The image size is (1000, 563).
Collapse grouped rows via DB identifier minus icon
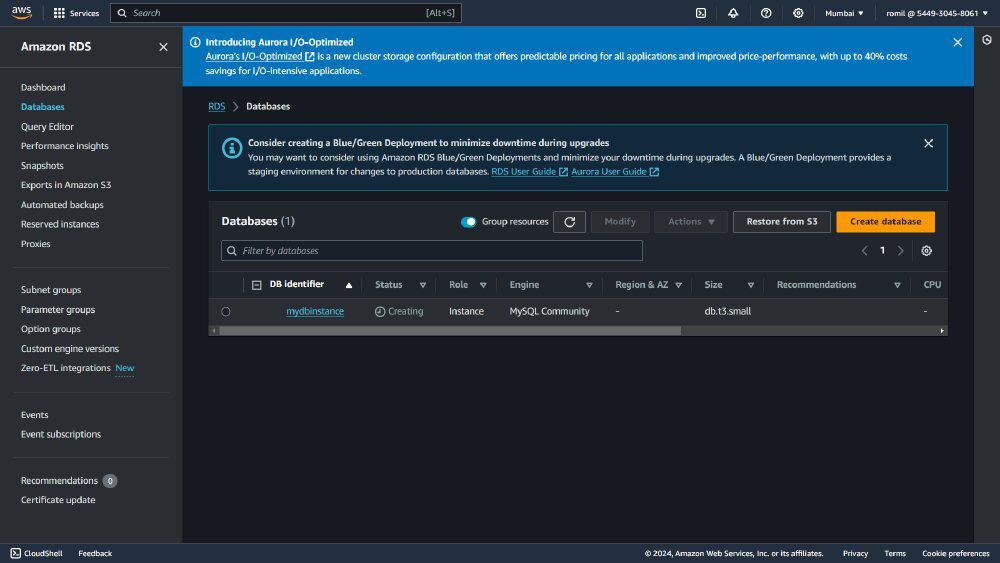256,285
